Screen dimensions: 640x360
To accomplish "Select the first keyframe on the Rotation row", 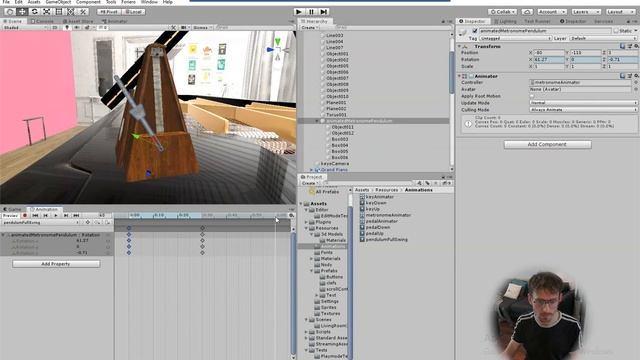I will click(x=129, y=234).
